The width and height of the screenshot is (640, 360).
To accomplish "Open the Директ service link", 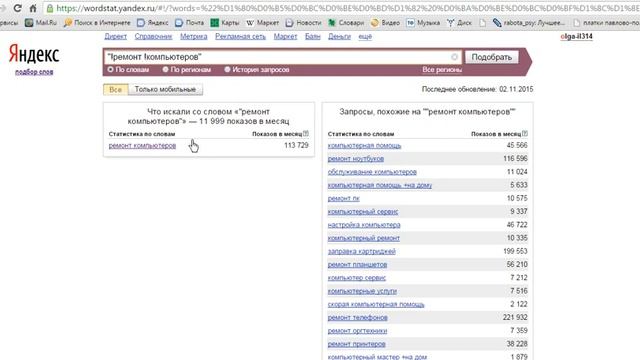I will pos(116,36).
